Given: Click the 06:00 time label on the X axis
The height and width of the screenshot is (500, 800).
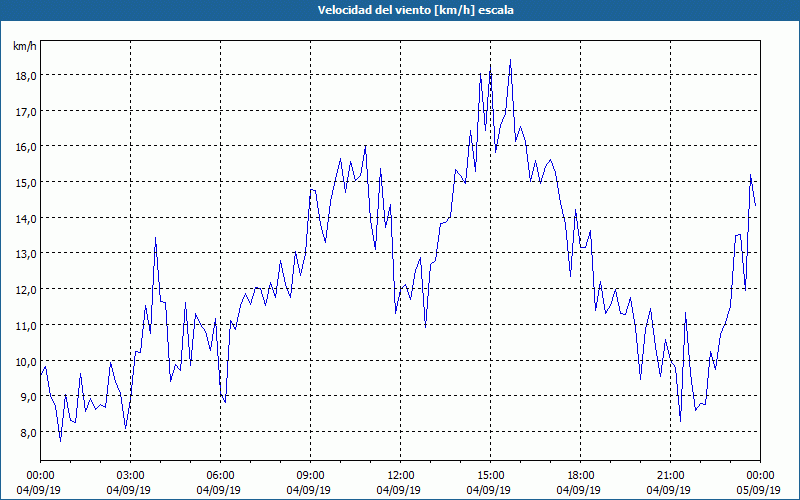Looking at the screenshot, I should [220, 476].
